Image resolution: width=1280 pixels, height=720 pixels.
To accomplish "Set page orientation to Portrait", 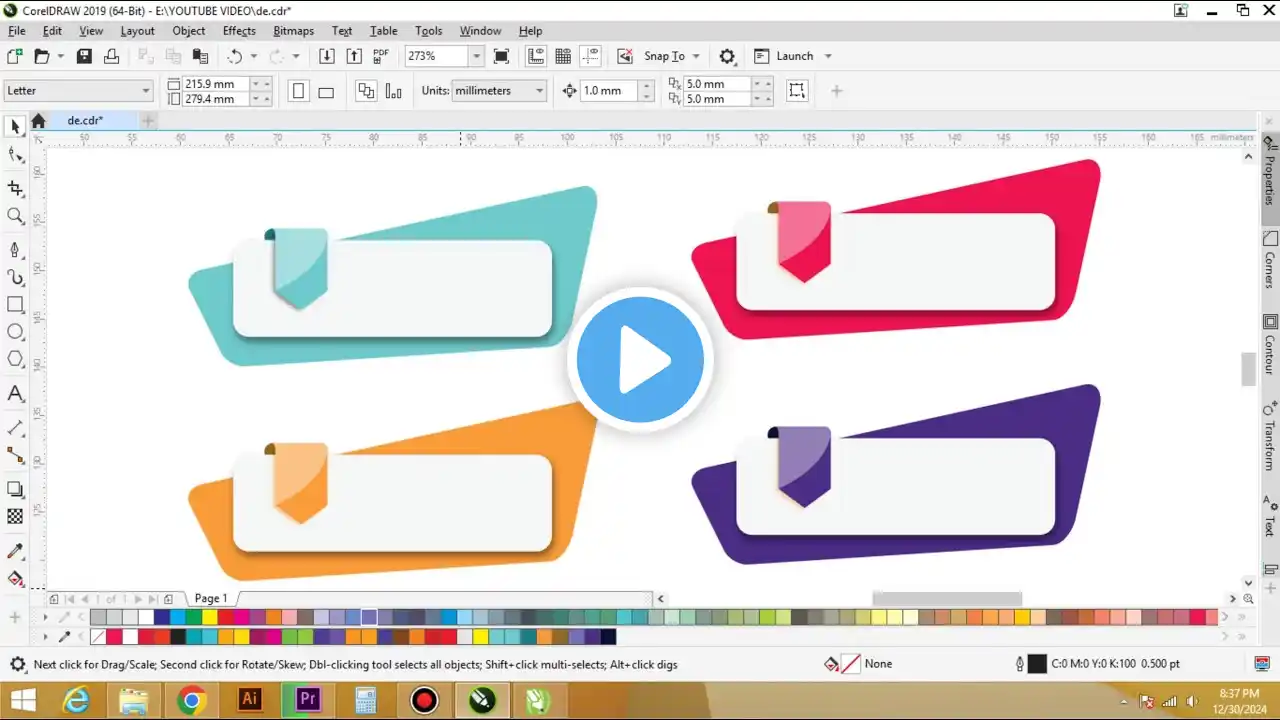I will 298,91.
